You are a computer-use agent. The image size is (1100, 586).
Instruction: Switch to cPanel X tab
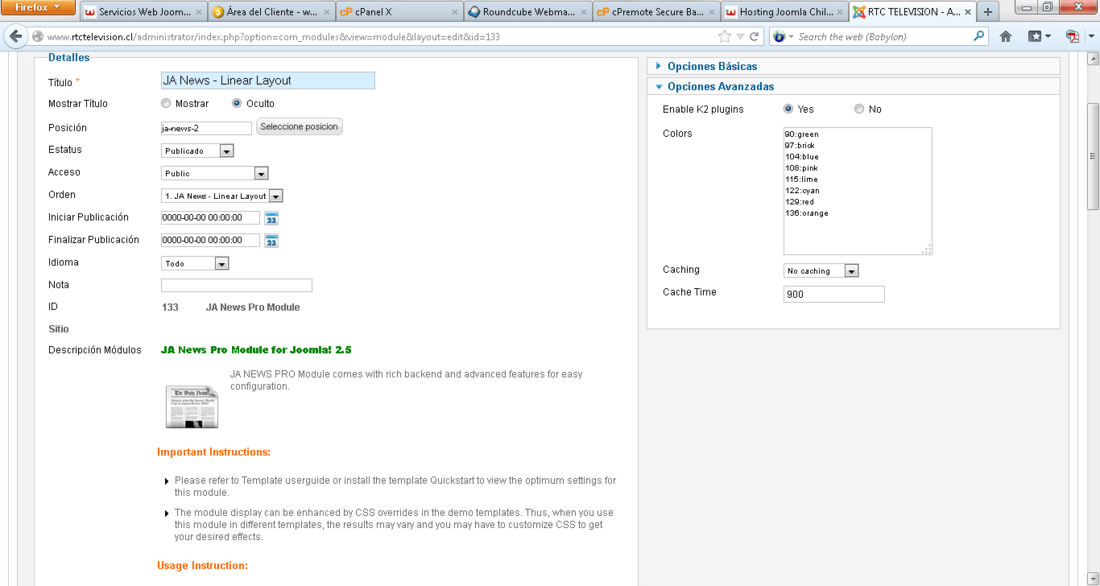[398, 12]
